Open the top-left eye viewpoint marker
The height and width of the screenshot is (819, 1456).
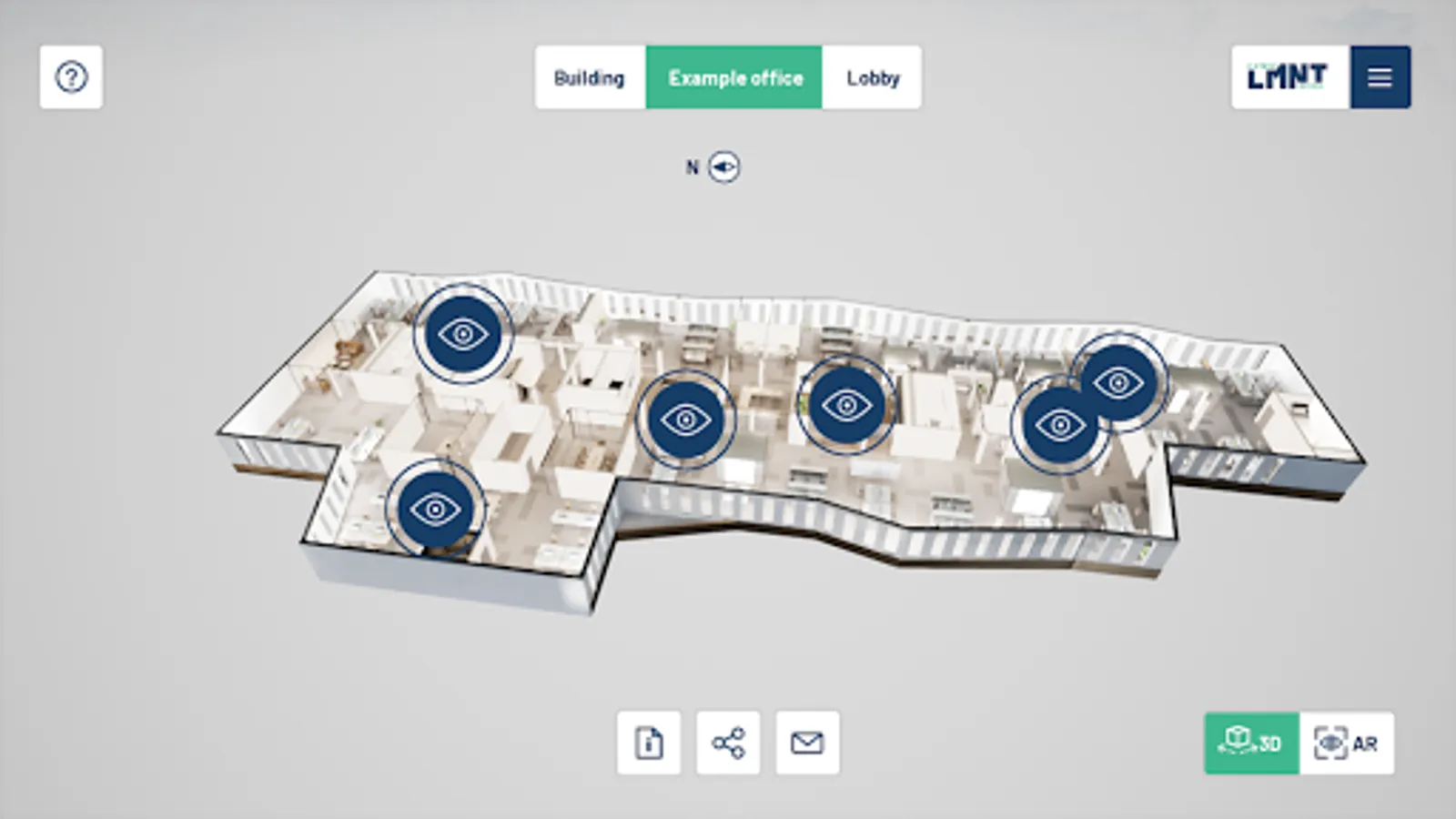click(463, 334)
